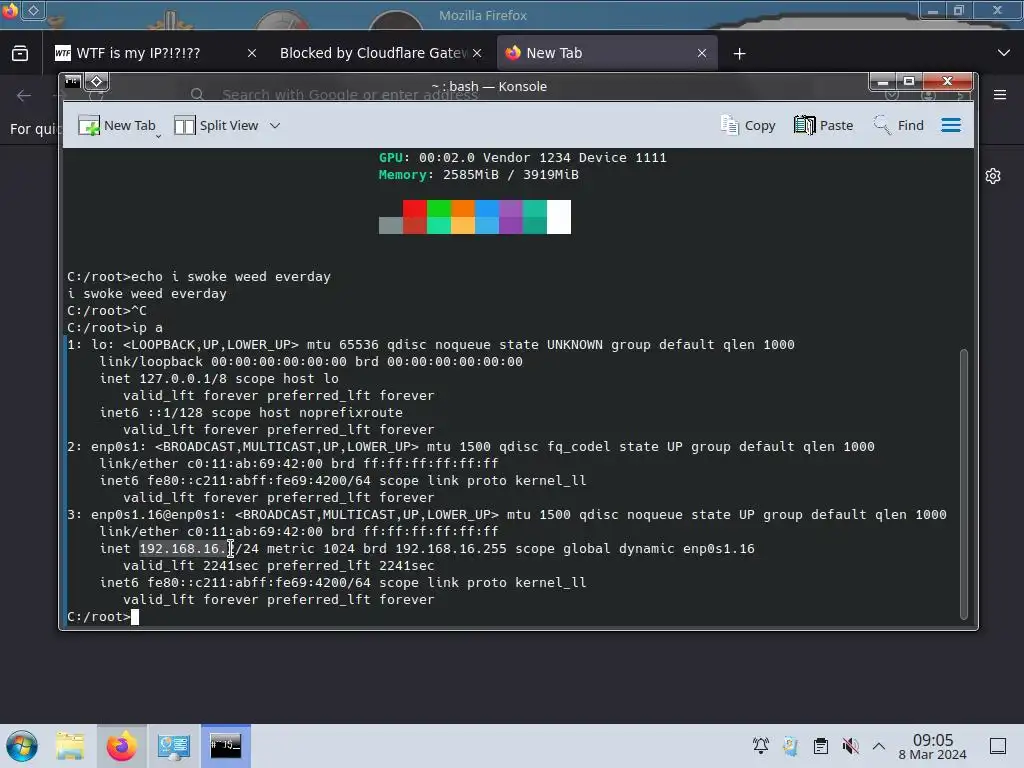Select the New Tab tab in Firefox
Image resolution: width=1024 pixels, height=768 pixels.
tap(598, 53)
